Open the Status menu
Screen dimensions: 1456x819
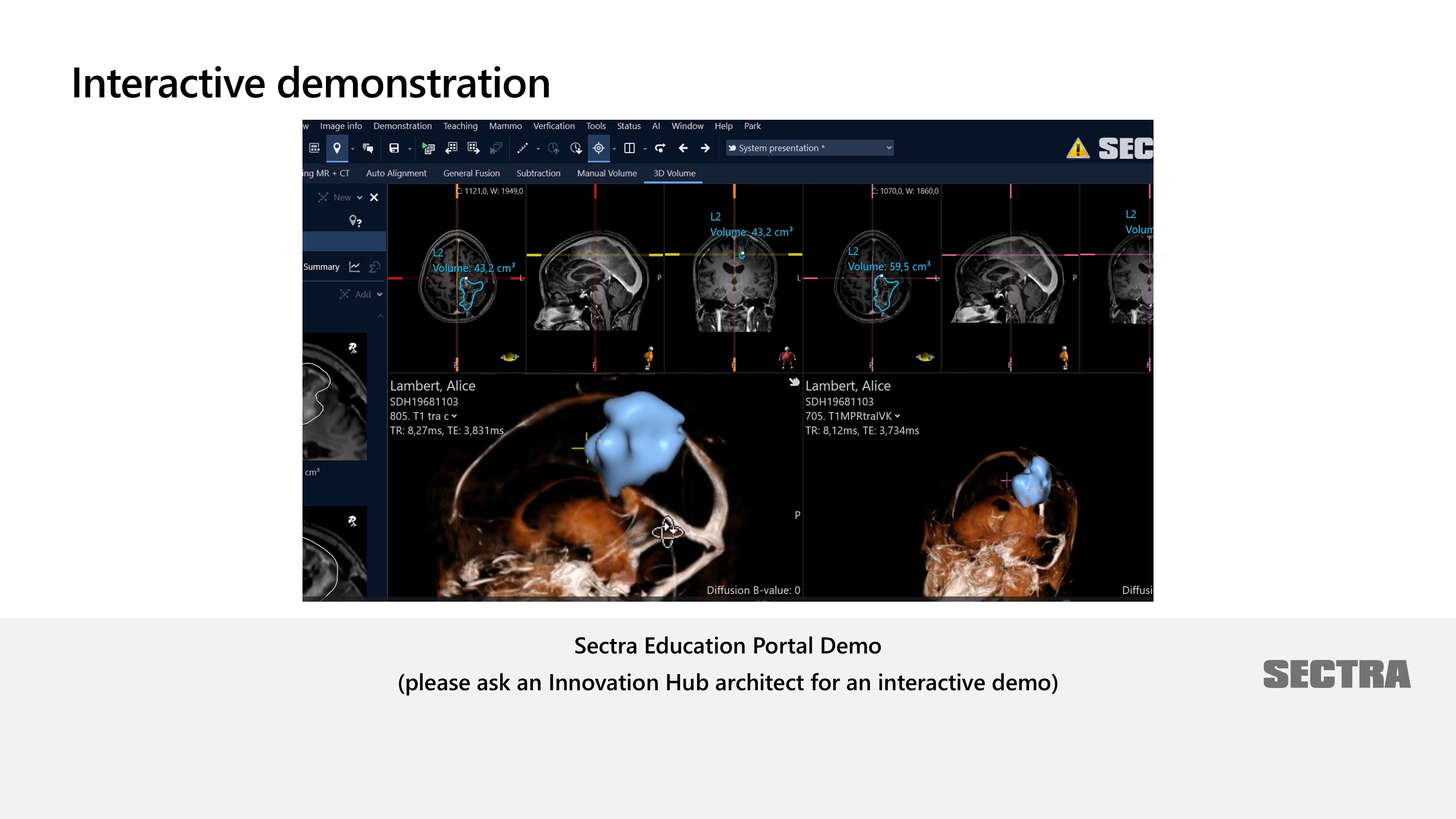[x=629, y=126]
